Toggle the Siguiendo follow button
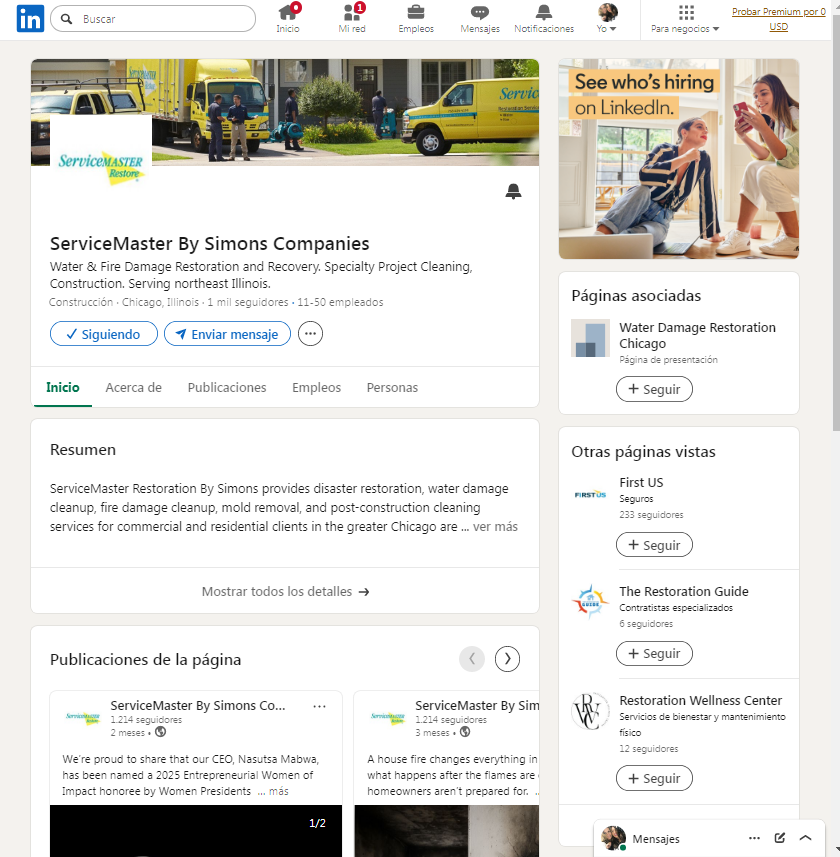Viewport: 840px width, 857px height. (104, 334)
